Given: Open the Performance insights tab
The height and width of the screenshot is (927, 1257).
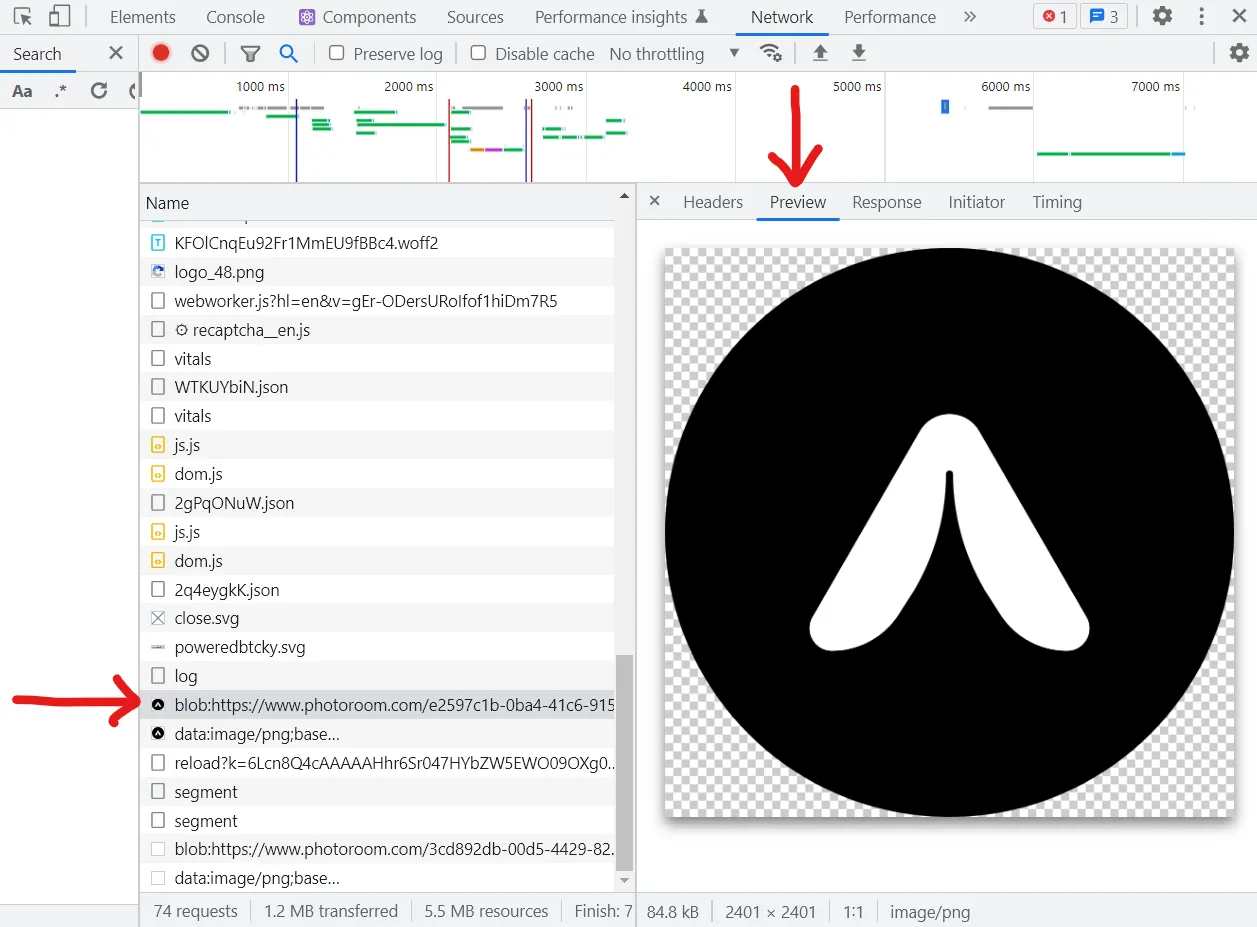Looking at the screenshot, I should pyautogui.click(x=621, y=17).
